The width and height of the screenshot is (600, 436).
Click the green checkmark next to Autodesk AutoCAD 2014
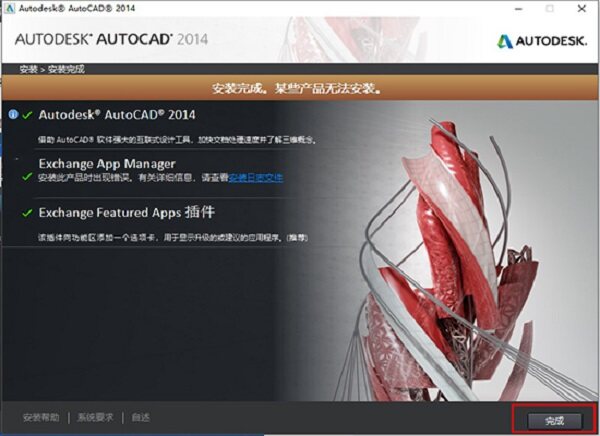(x=27, y=115)
